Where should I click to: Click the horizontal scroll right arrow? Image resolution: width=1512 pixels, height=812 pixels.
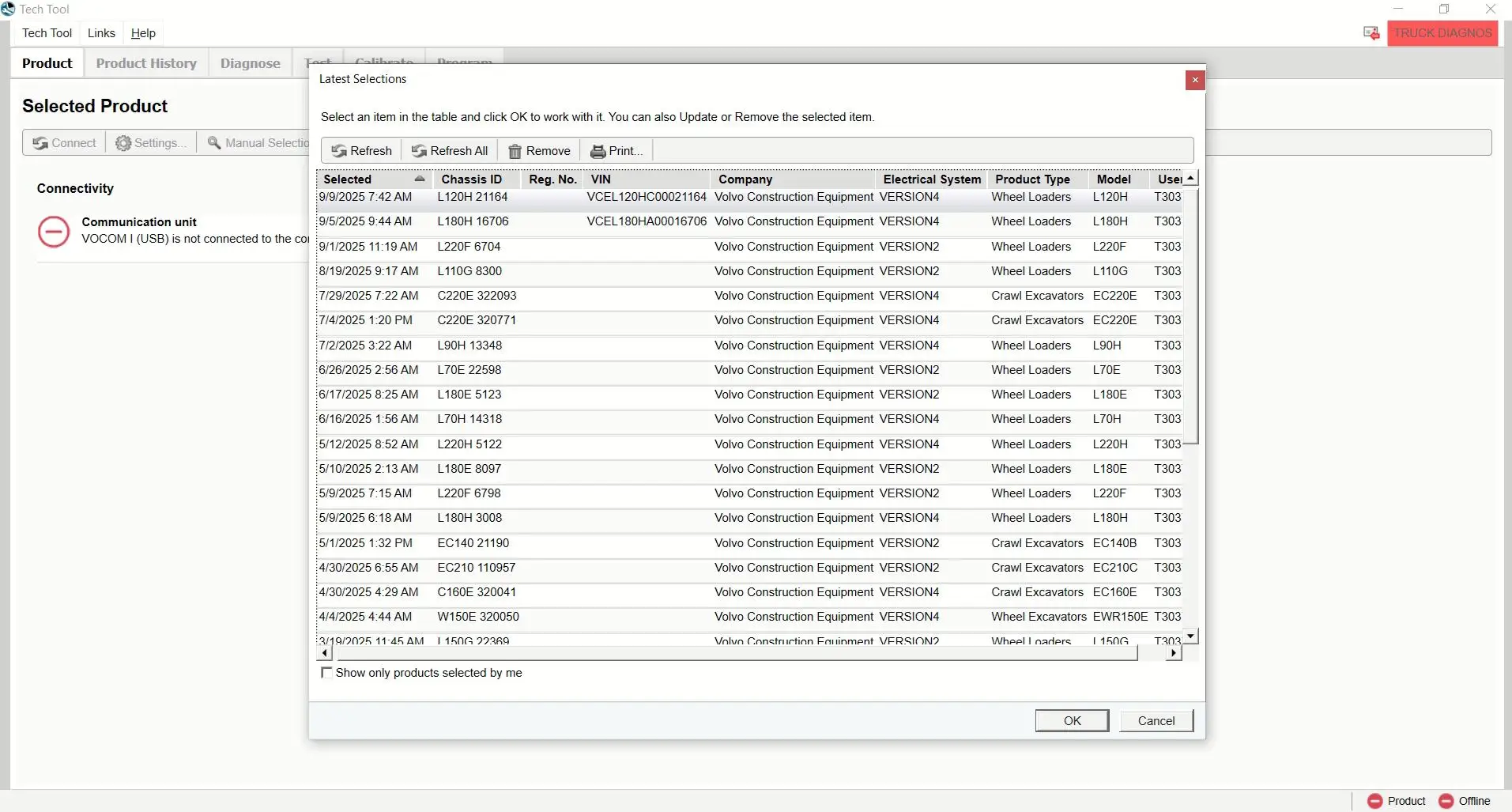pos(1174,653)
